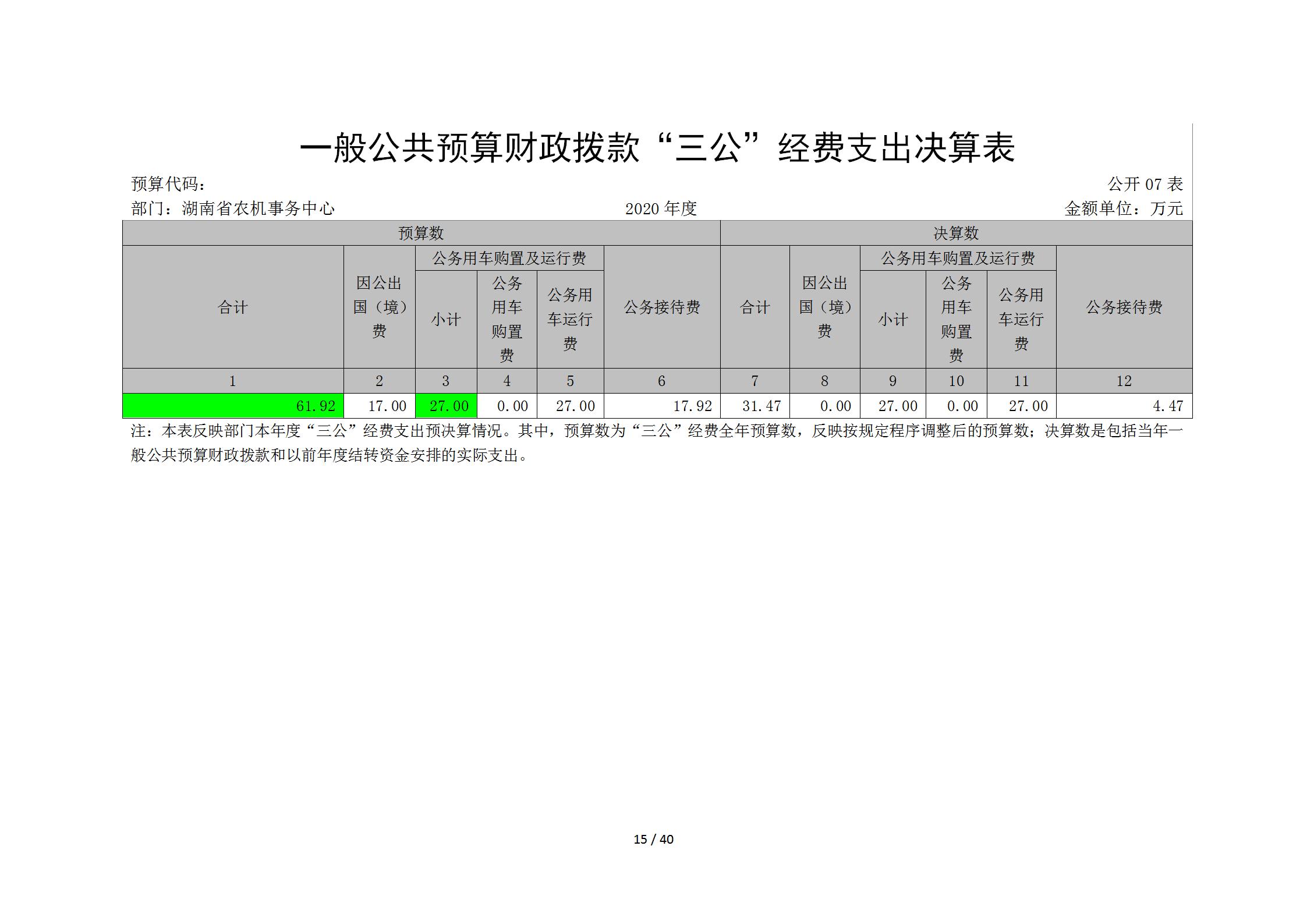
Task: Click 公务接待费 header above column 12
Action: pyautogui.click(x=1124, y=307)
